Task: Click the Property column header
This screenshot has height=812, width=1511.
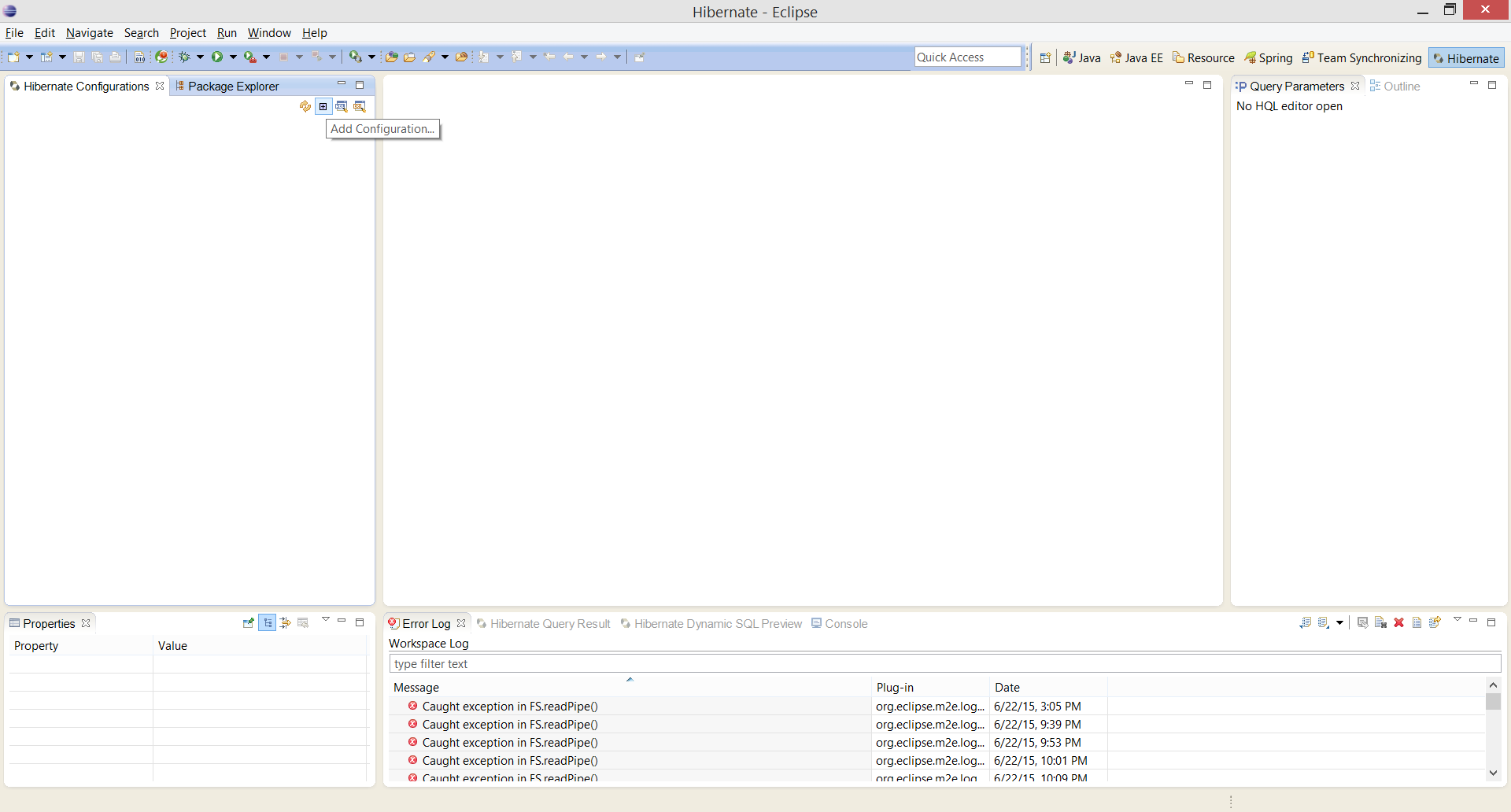Action: [80, 645]
